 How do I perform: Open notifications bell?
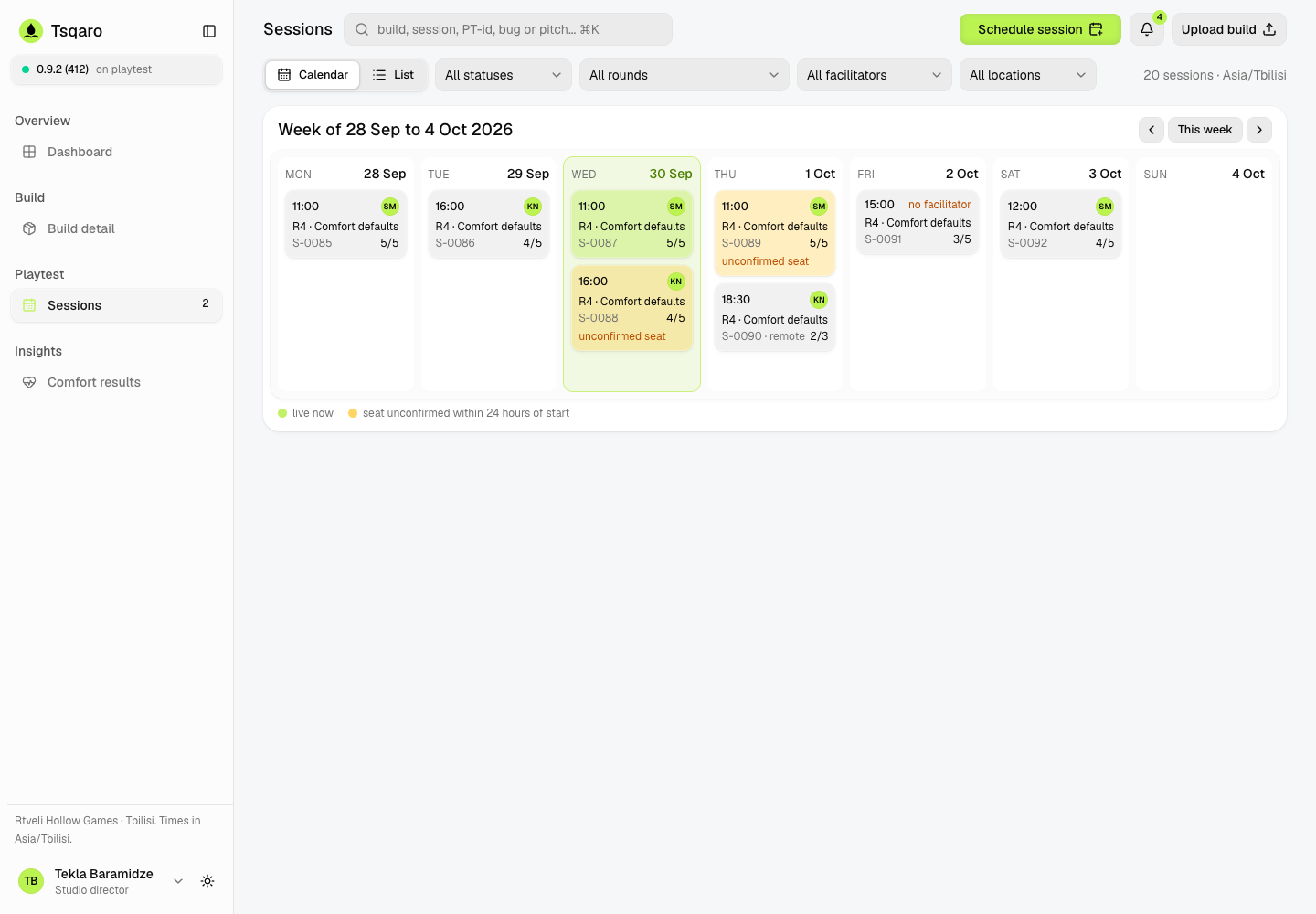(1147, 29)
